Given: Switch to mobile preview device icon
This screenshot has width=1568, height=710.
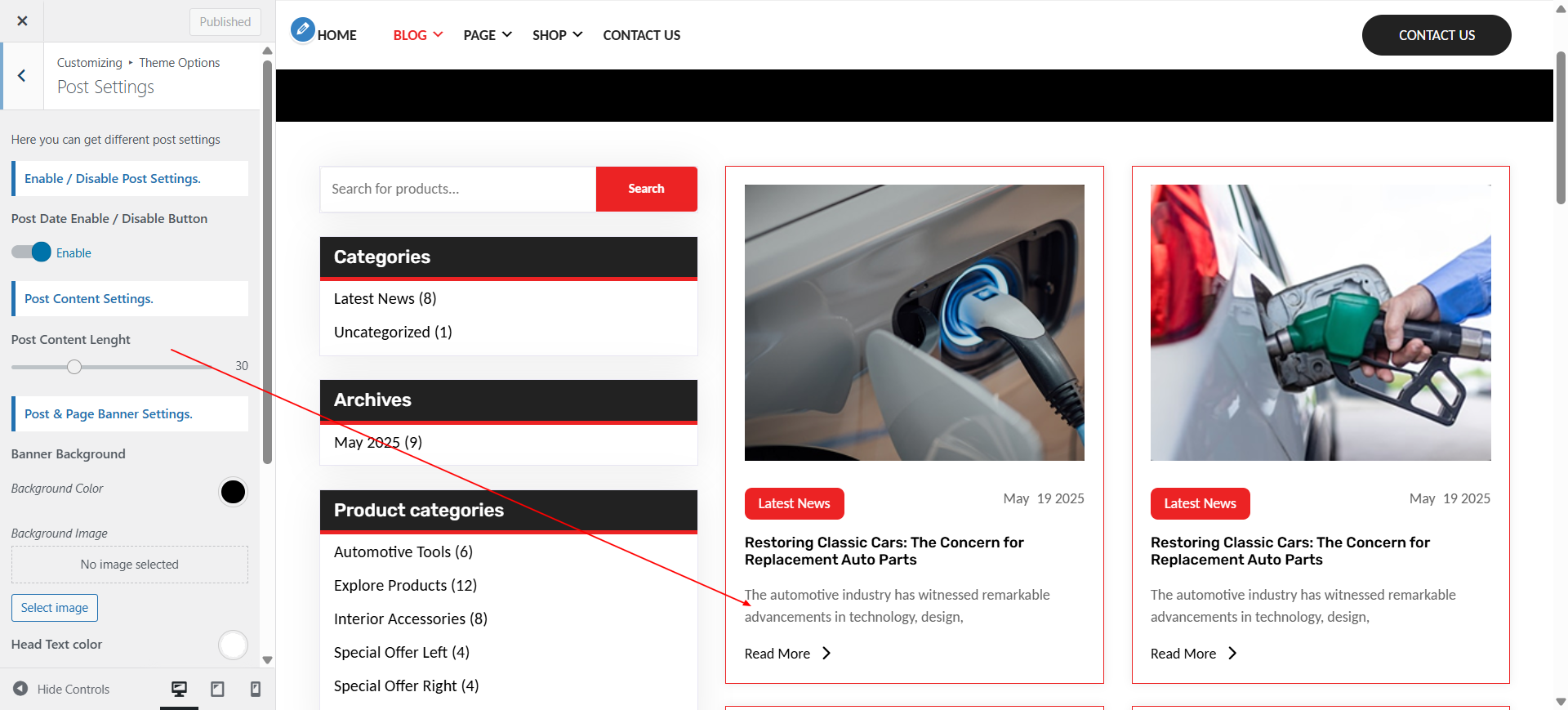Looking at the screenshot, I should pos(255,689).
